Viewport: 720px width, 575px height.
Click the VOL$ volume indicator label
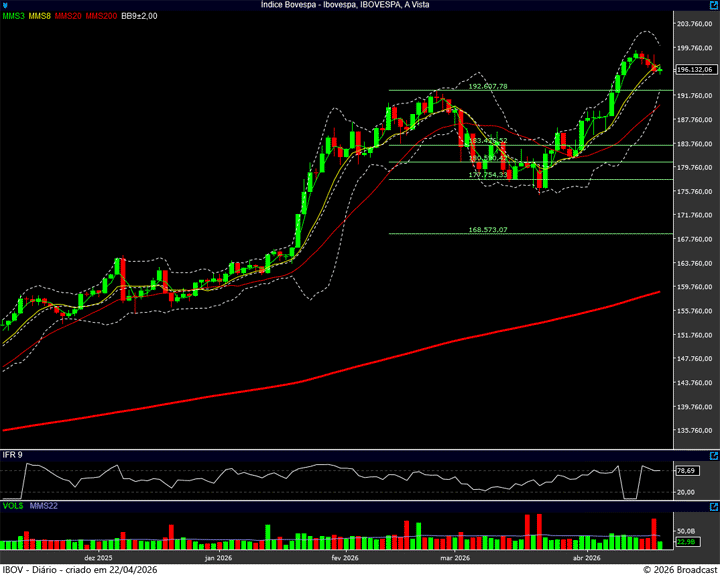tap(13, 508)
